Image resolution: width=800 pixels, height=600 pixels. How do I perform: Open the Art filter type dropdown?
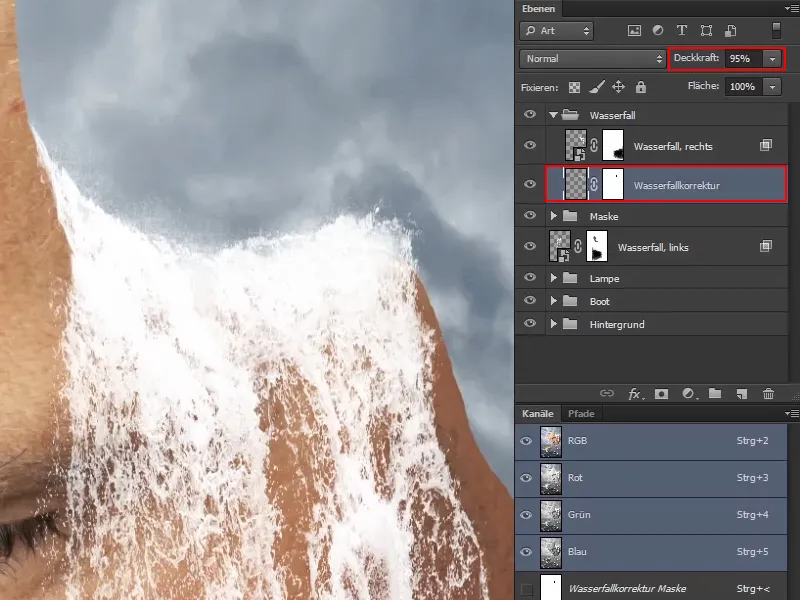click(557, 31)
